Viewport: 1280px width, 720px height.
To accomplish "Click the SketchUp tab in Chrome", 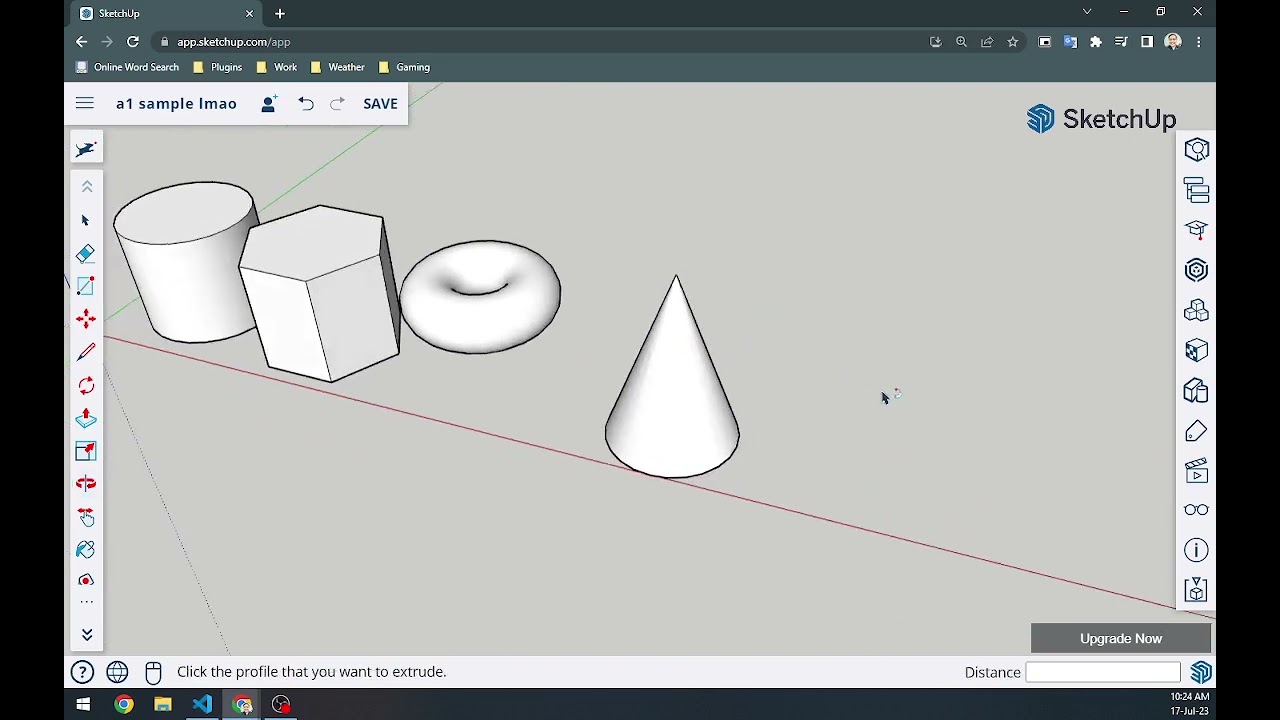I will point(165,13).
